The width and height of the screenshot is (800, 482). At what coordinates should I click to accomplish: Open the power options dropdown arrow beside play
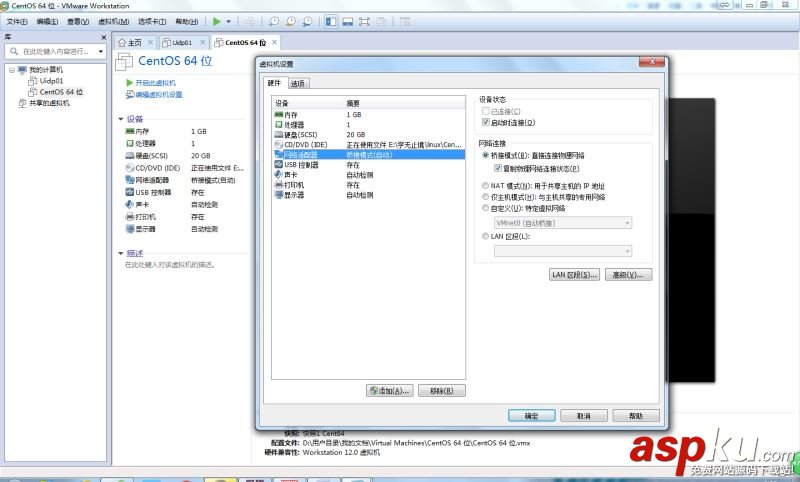pos(229,21)
